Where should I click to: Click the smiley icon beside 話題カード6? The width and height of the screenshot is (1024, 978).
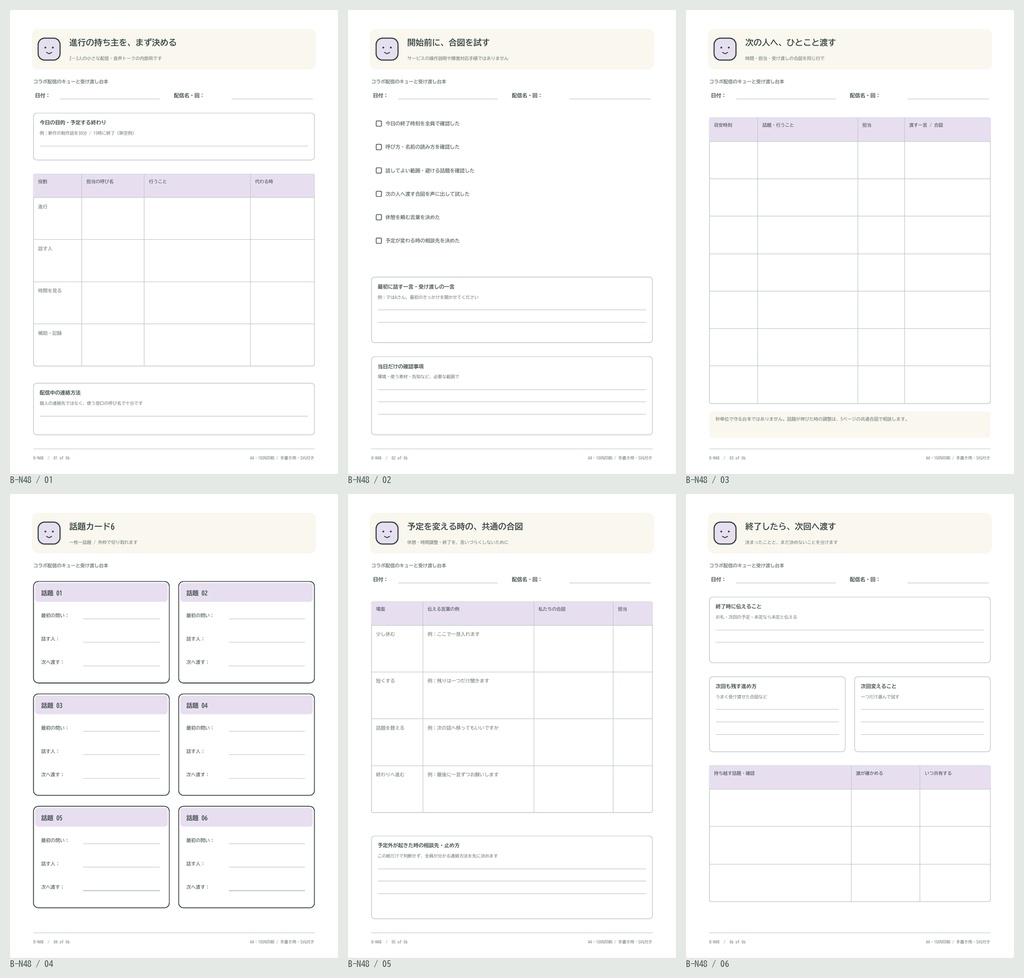(49, 533)
